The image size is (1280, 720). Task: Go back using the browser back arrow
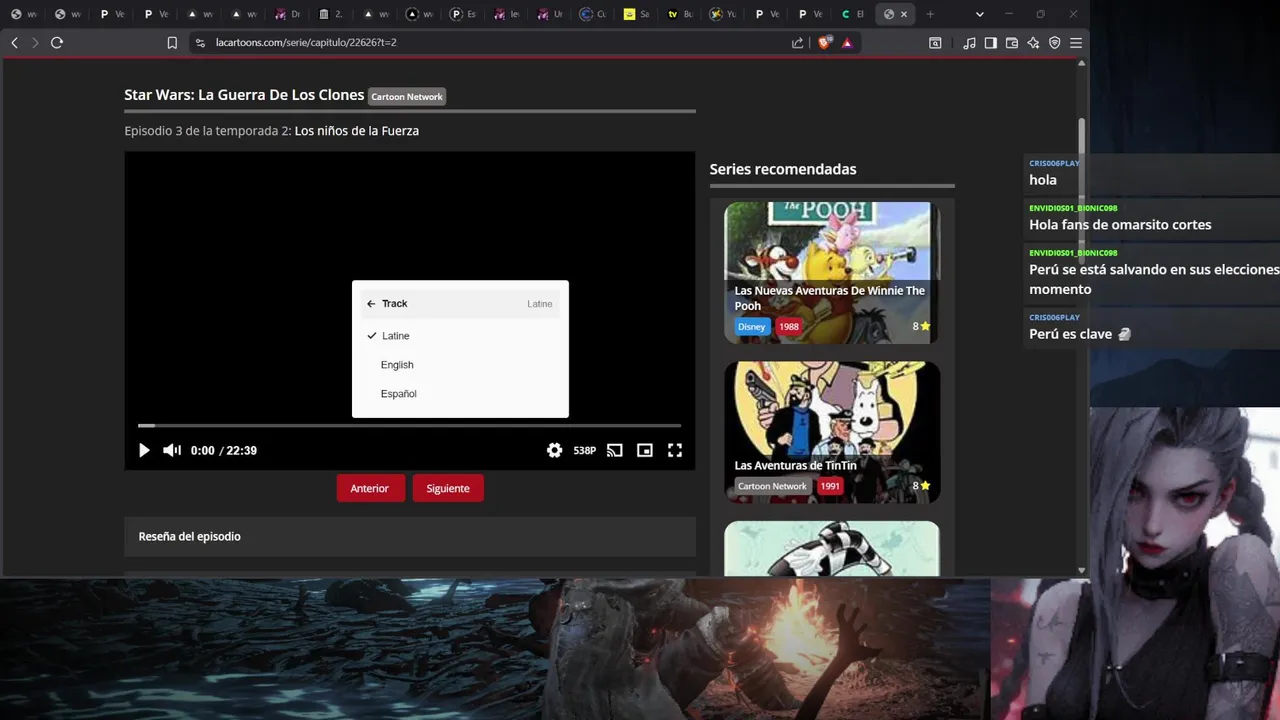(x=14, y=43)
